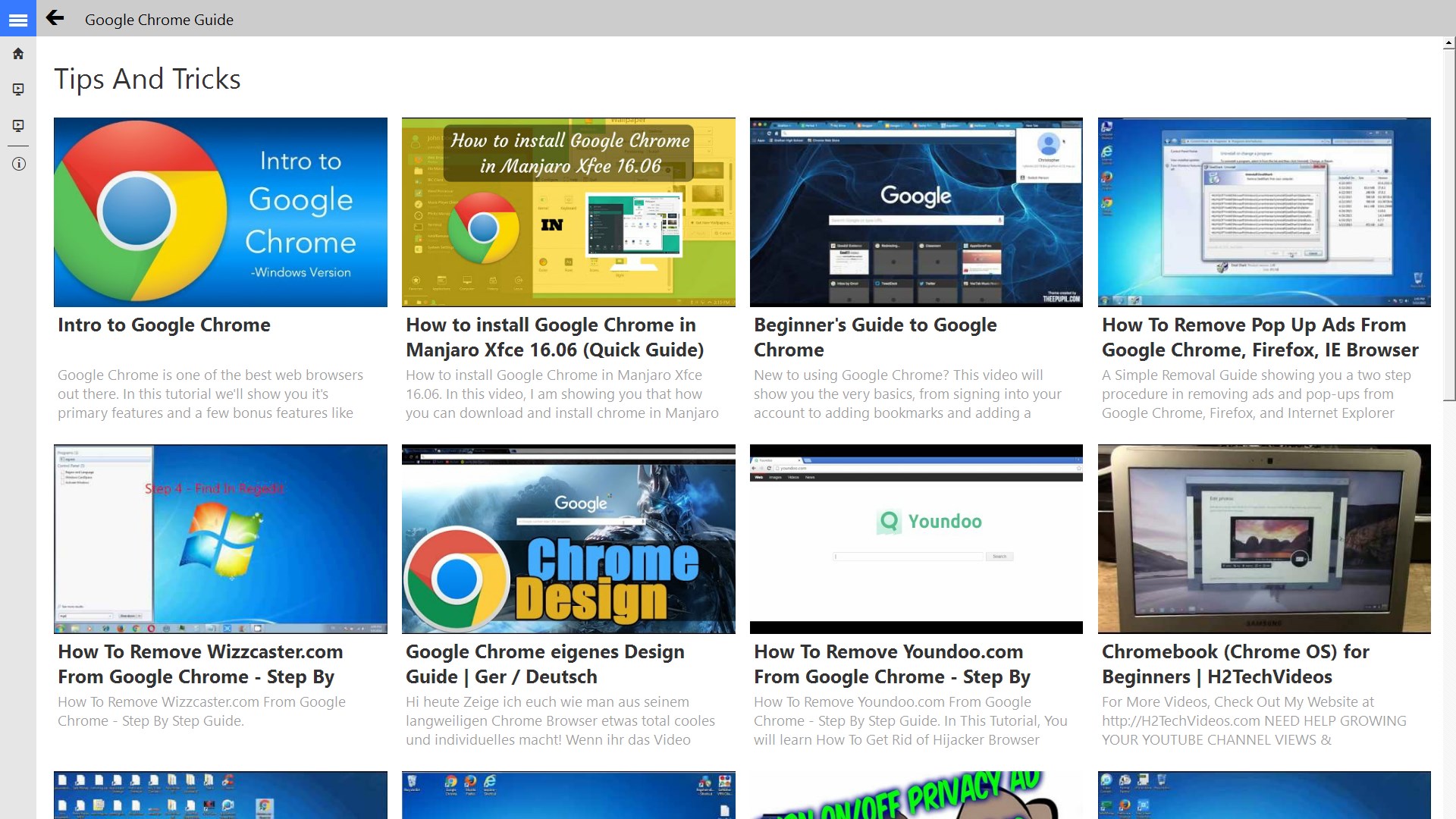Viewport: 1456px width, 819px height.
Task: Click the scrollbar up arrow
Action: 1449,45
